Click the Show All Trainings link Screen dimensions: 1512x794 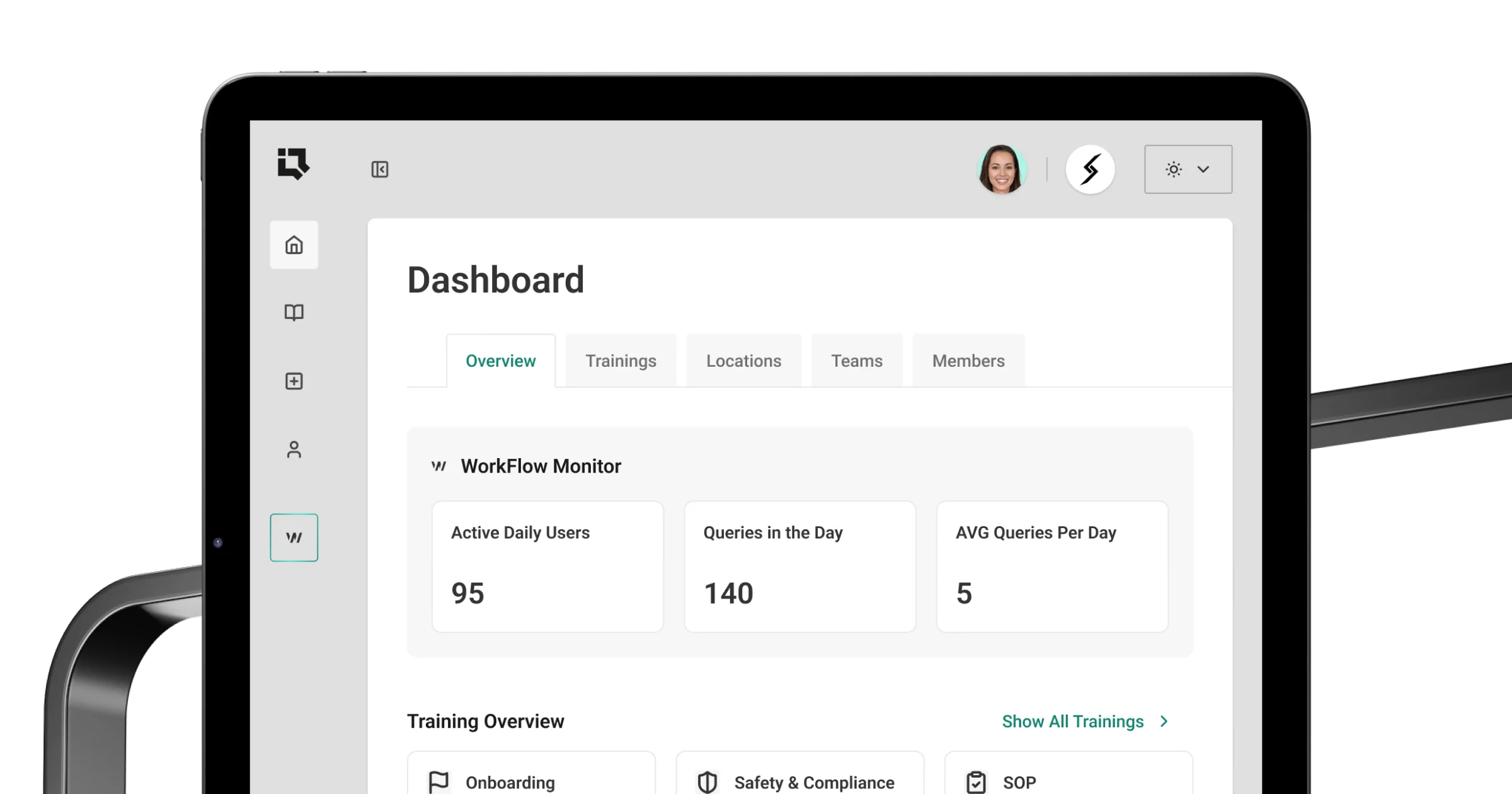tap(1072, 722)
